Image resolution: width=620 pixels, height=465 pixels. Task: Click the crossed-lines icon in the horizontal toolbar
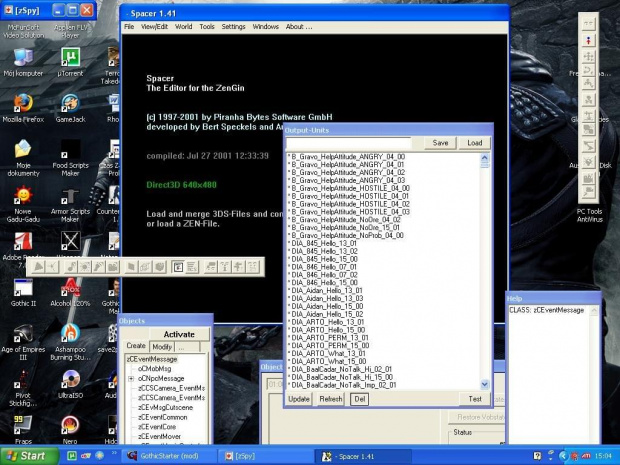point(52,267)
